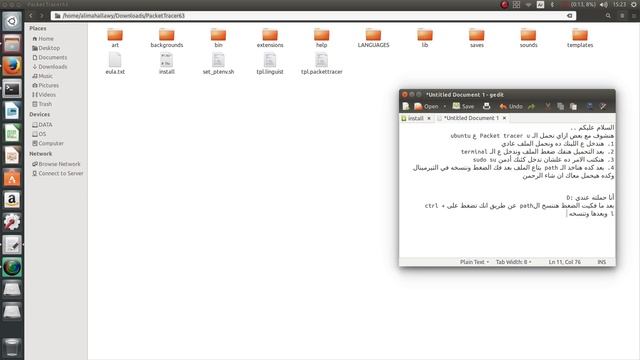Select the art folder

[115, 38]
